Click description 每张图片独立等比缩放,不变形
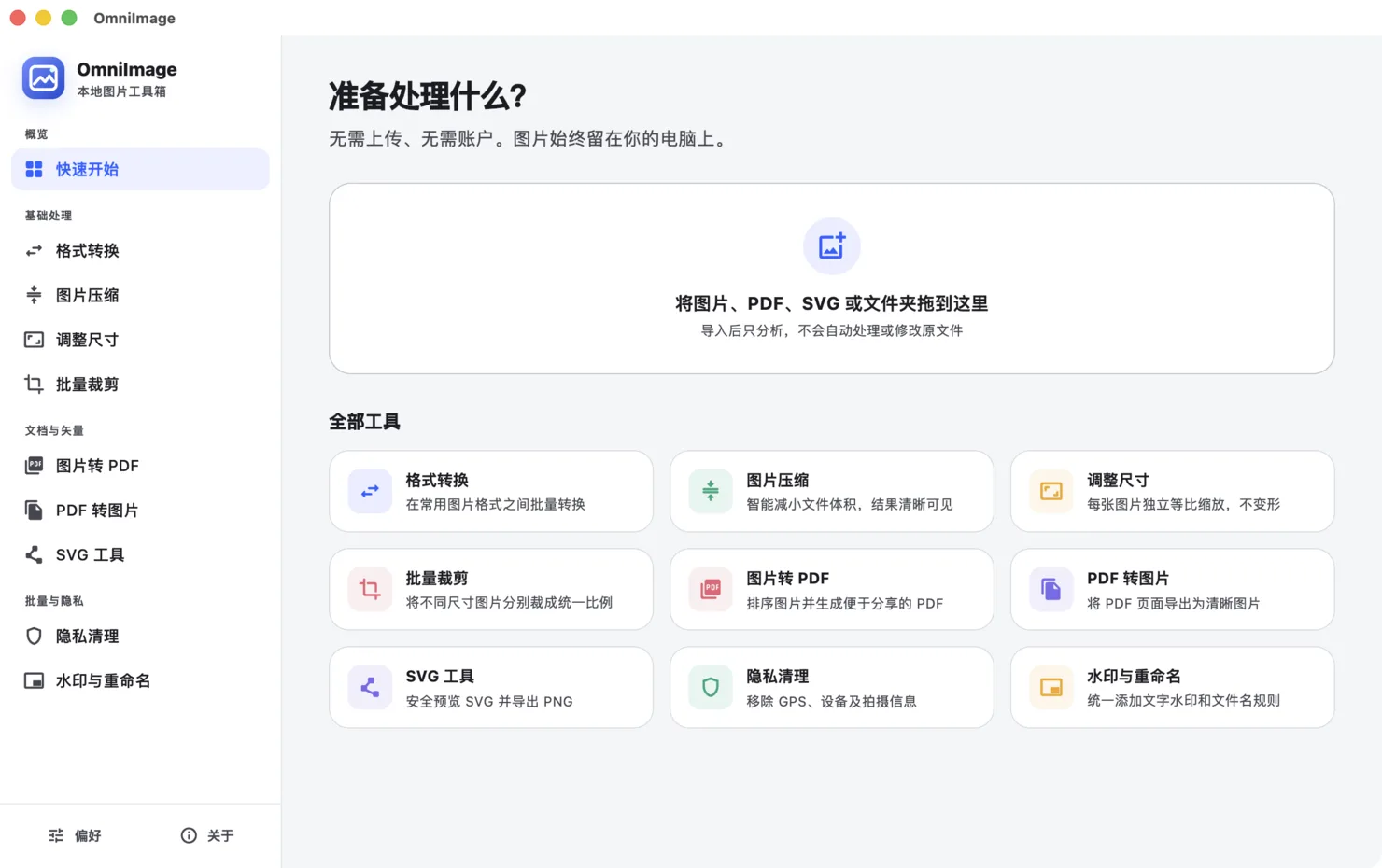This screenshot has height=868, width=1382. (x=1183, y=504)
